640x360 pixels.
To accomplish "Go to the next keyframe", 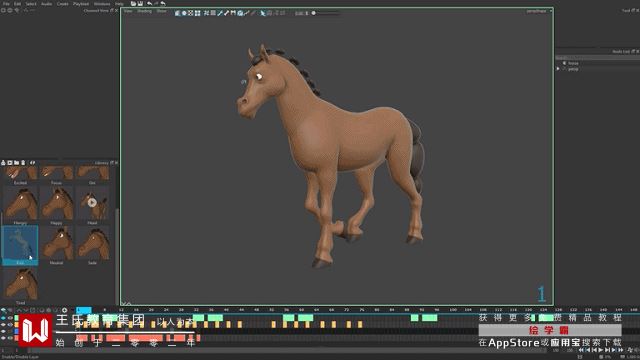I will coord(614,350).
